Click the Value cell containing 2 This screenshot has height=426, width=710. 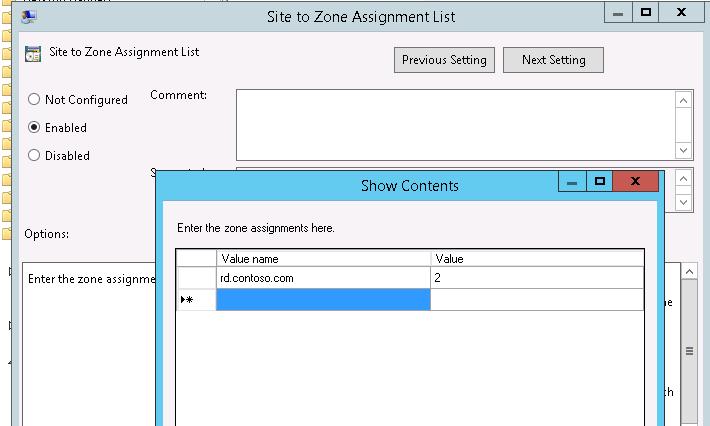tap(536, 278)
